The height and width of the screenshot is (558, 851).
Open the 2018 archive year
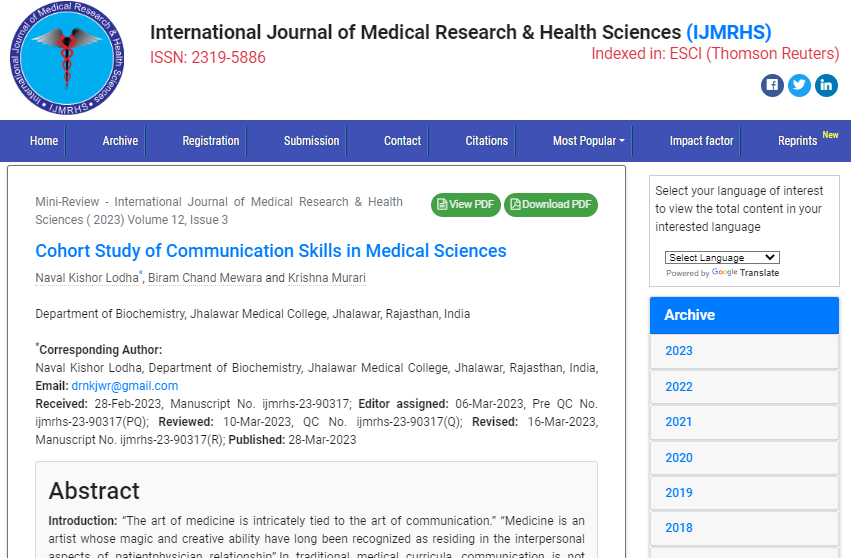point(679,528)
